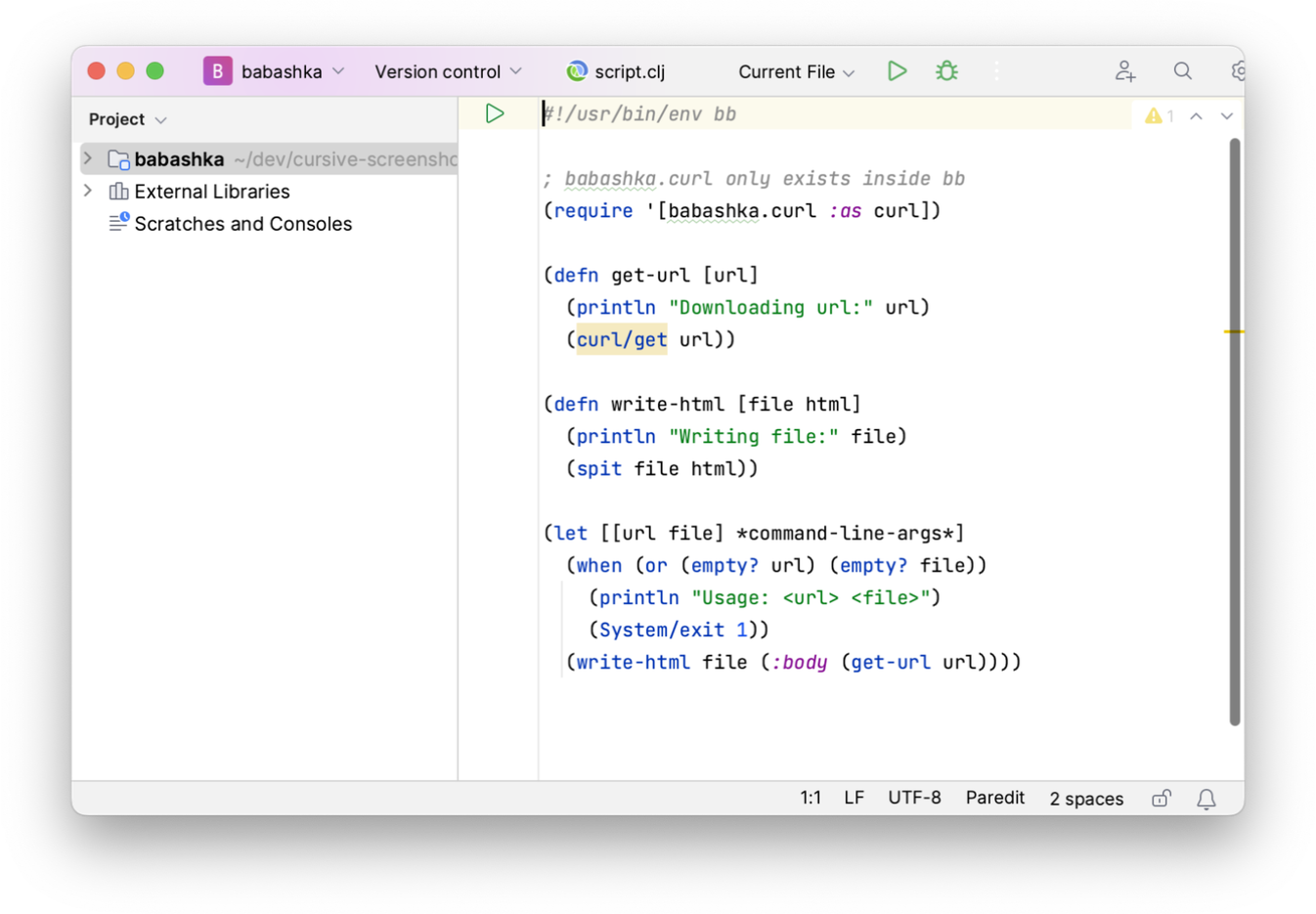
Task: Open the Project view dropdown
Action: point(127,119)
